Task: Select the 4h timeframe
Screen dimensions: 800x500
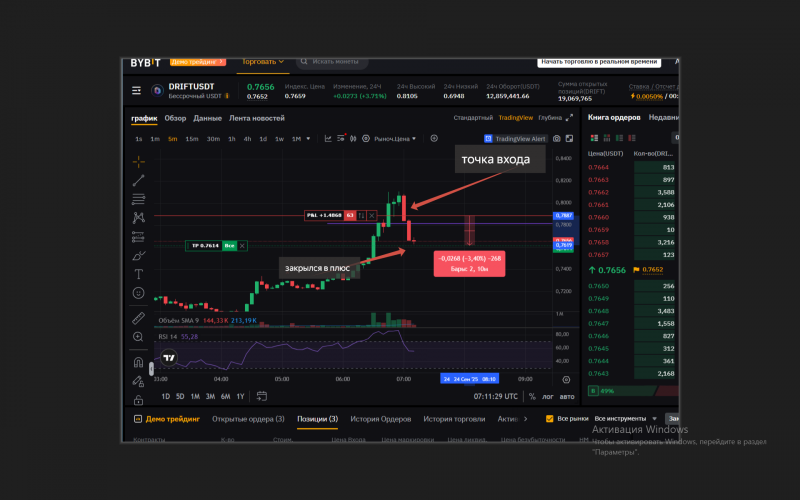Action: 247,139
